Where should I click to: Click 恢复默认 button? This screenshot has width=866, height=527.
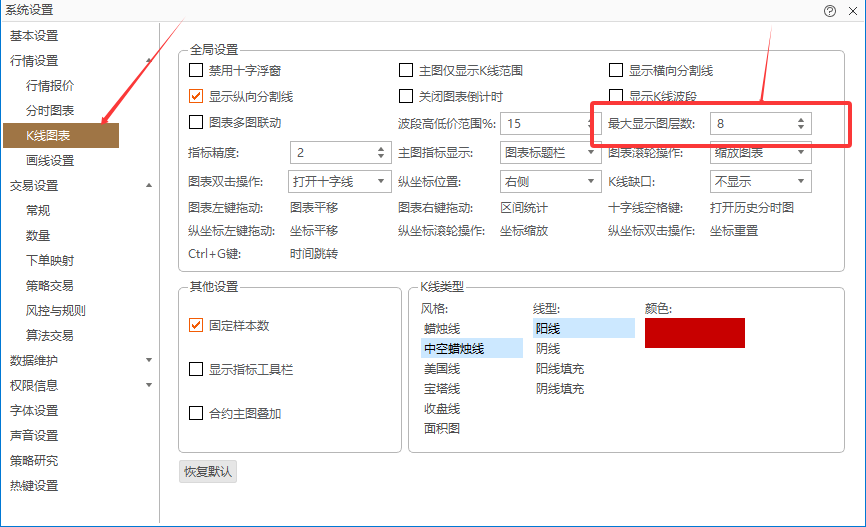tap(208, 472)
